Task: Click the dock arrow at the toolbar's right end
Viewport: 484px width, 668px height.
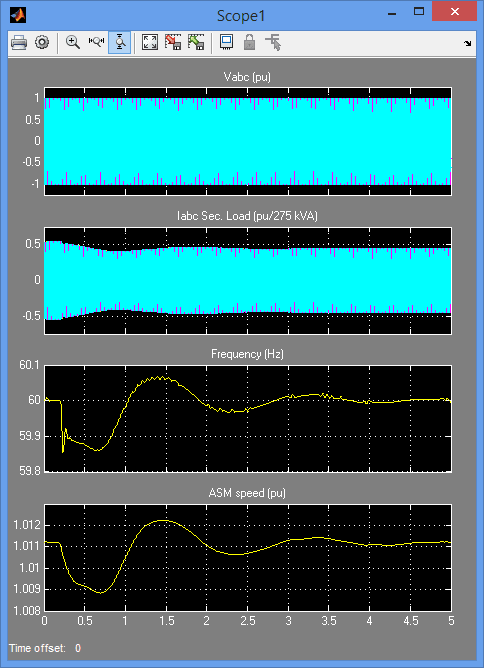Action: click(x=468, y=43)
